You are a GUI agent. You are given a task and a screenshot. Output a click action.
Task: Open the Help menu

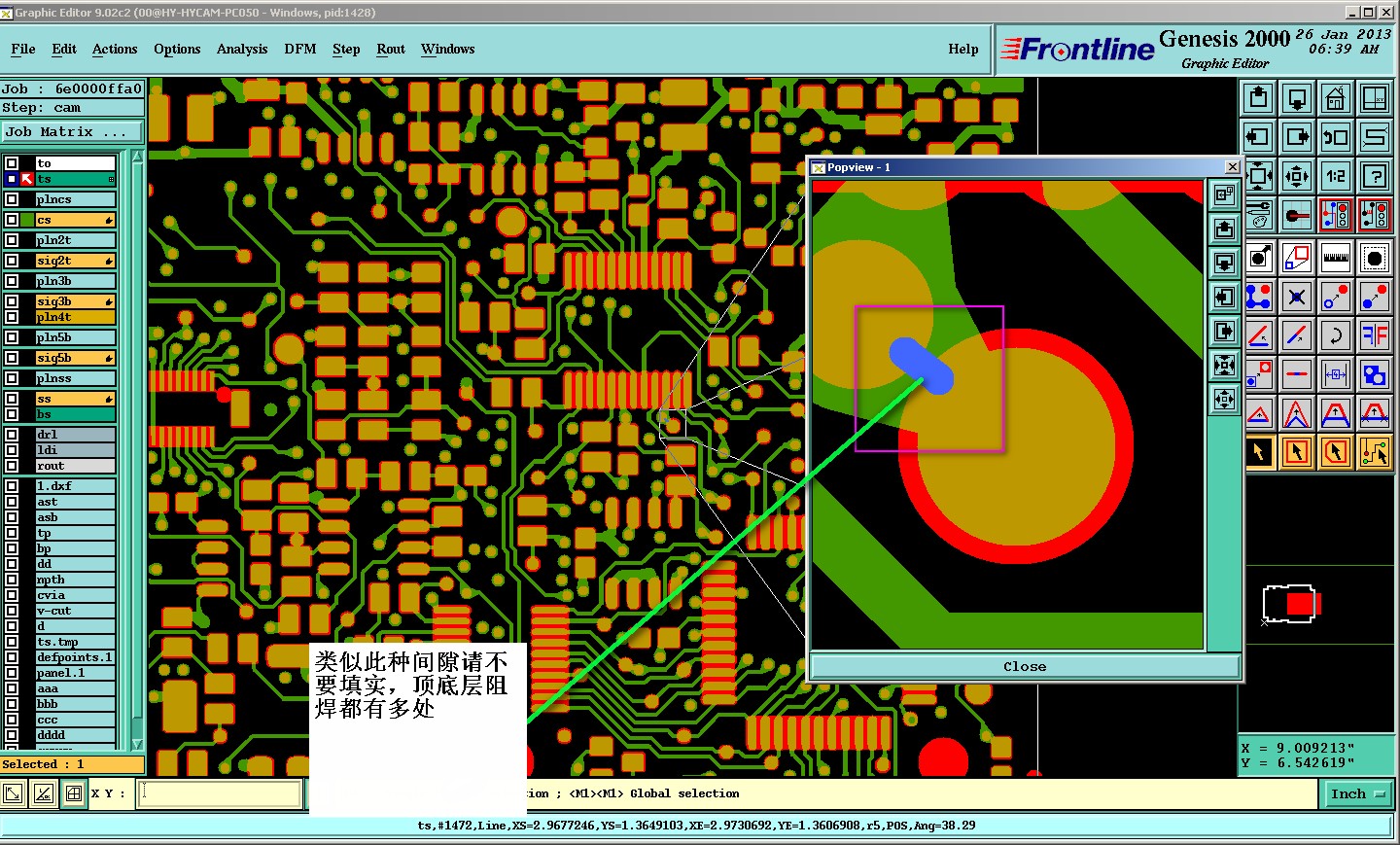click(963, 49)
